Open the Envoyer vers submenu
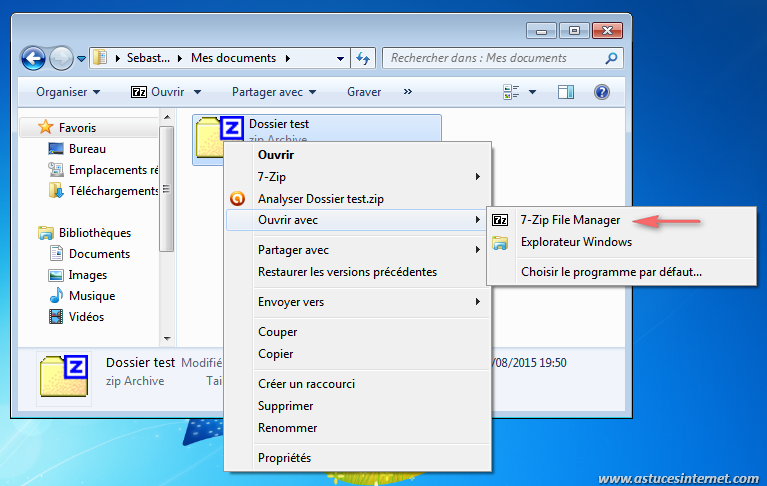 point(358,302)
